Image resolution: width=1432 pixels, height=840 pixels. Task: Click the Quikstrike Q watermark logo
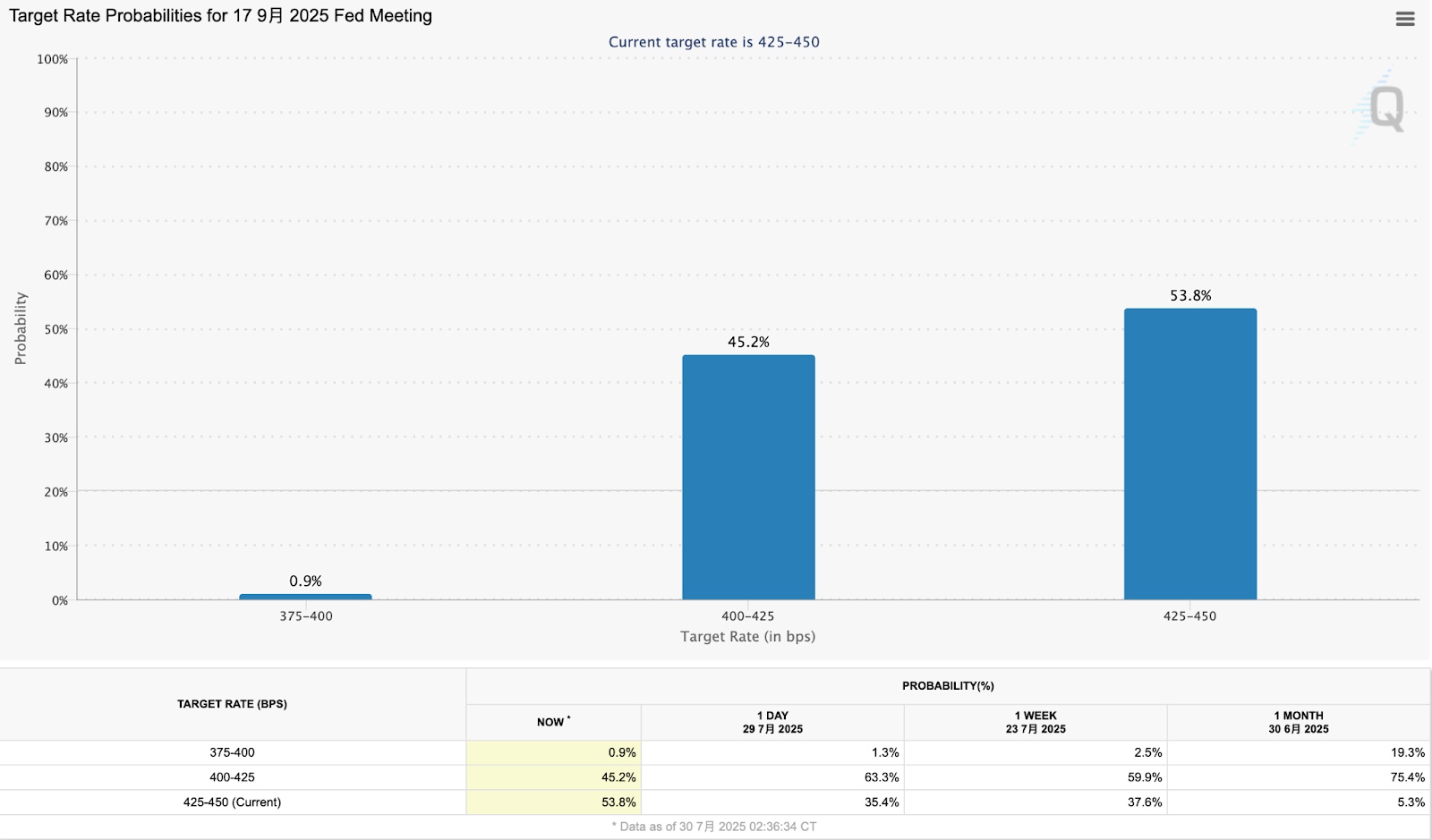click(x=1385, y=109)
